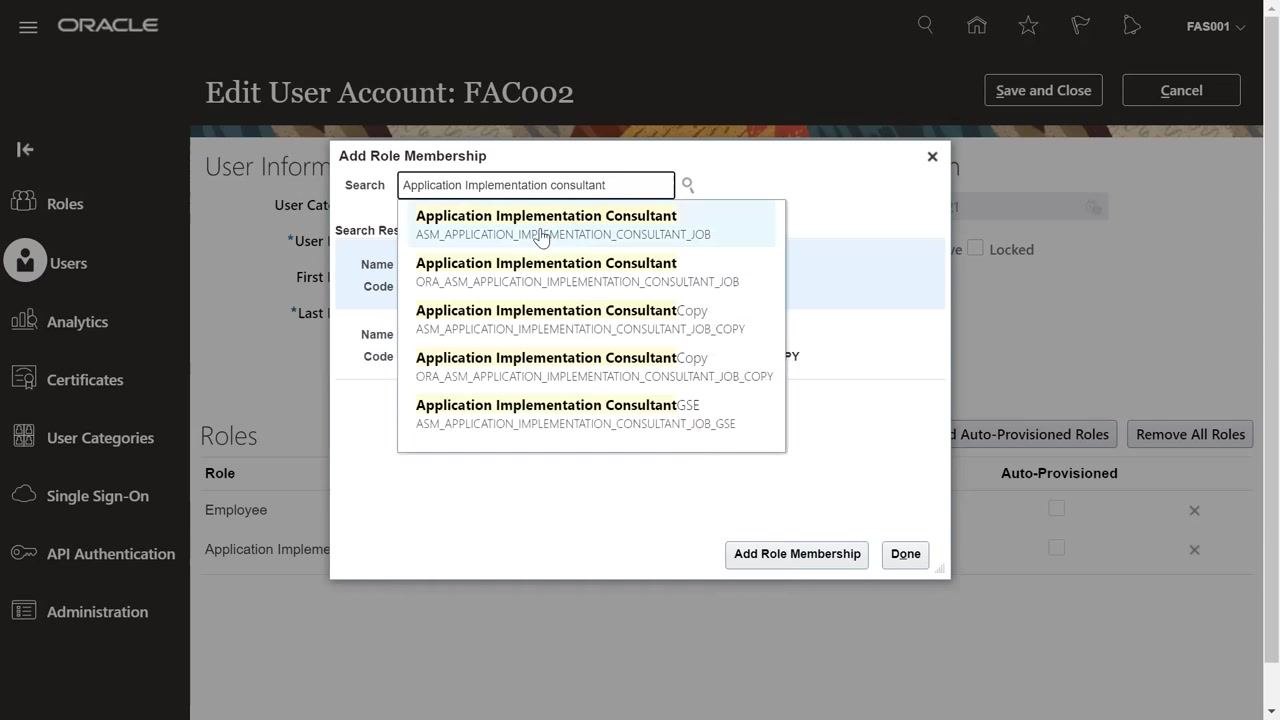
Task: Select suggestion ending in JOB_GSE
Action: pyautogui.click(x=591, y=414)
